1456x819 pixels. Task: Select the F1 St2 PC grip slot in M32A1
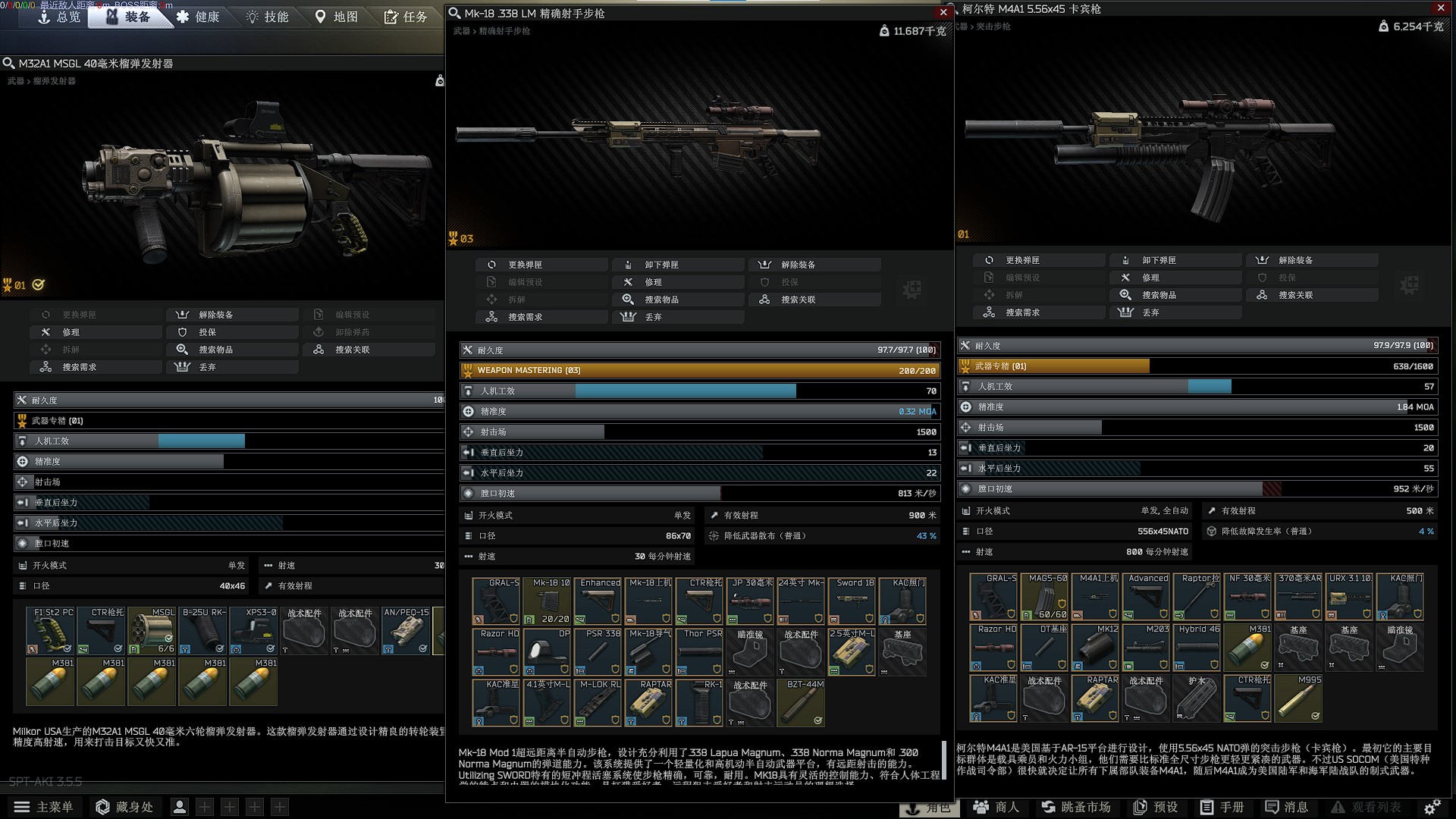[x=50, y=630]
